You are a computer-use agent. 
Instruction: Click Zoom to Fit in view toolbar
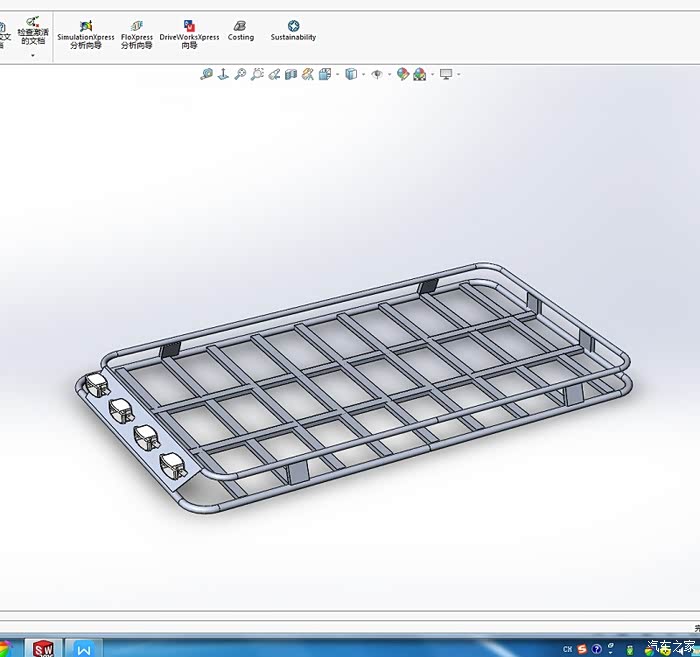207,74
